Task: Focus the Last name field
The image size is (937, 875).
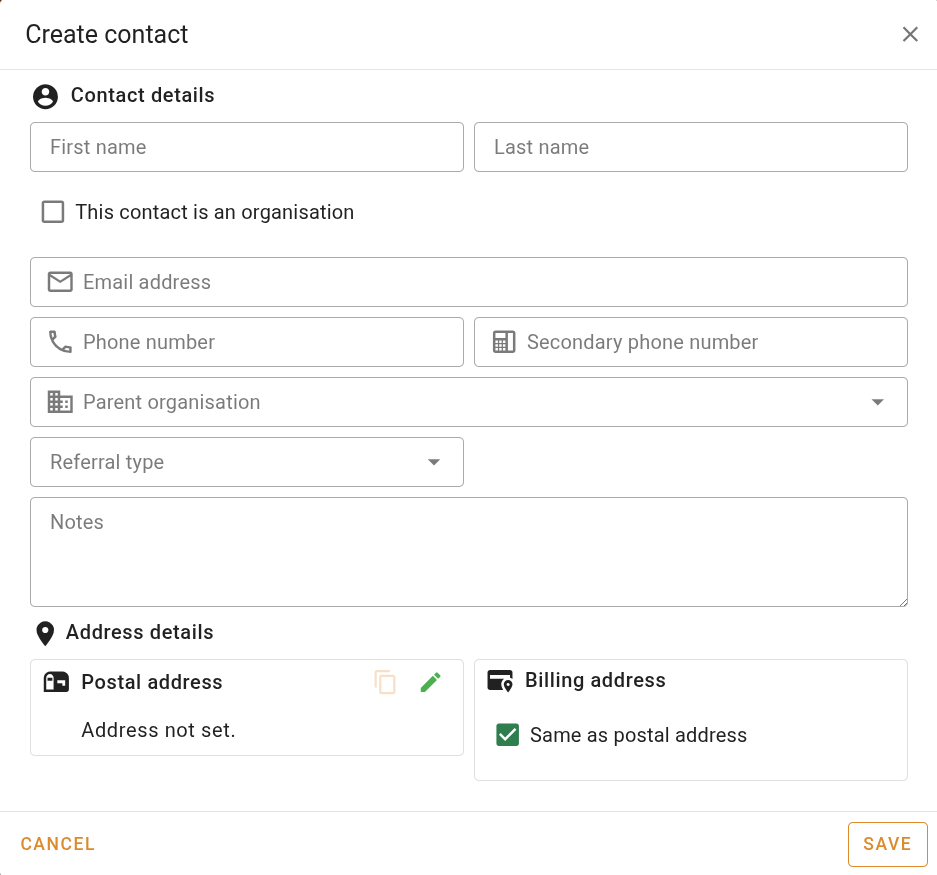Action: (691, 147)
